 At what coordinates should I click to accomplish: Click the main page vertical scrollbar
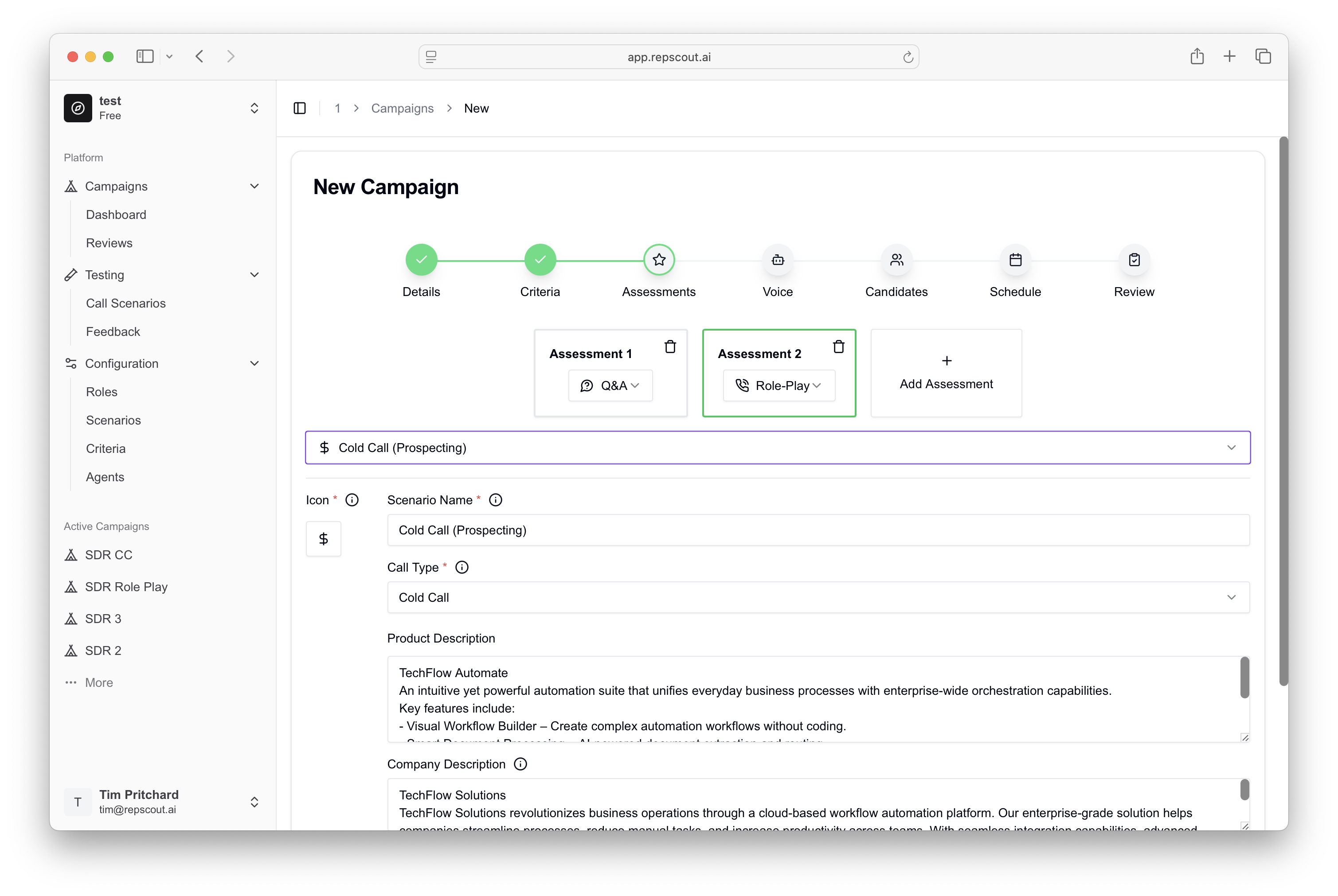coord(1284,410)
